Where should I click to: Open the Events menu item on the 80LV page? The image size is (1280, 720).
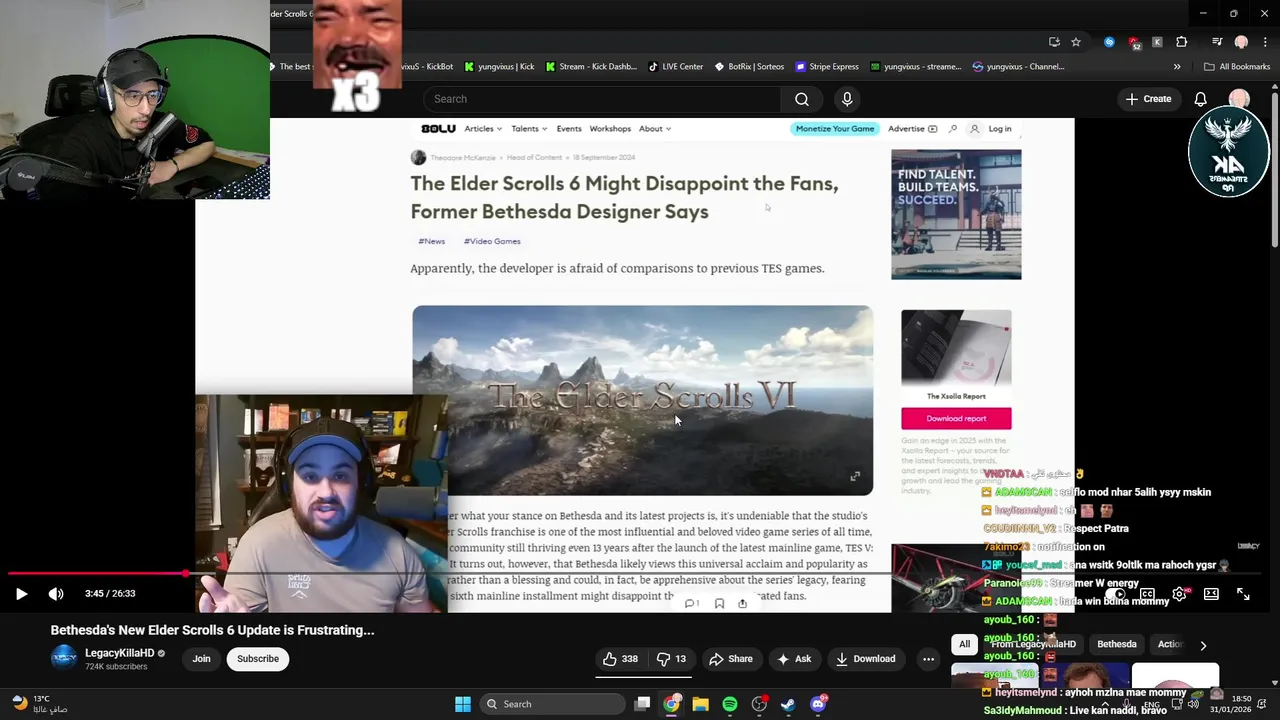(569, 129)
